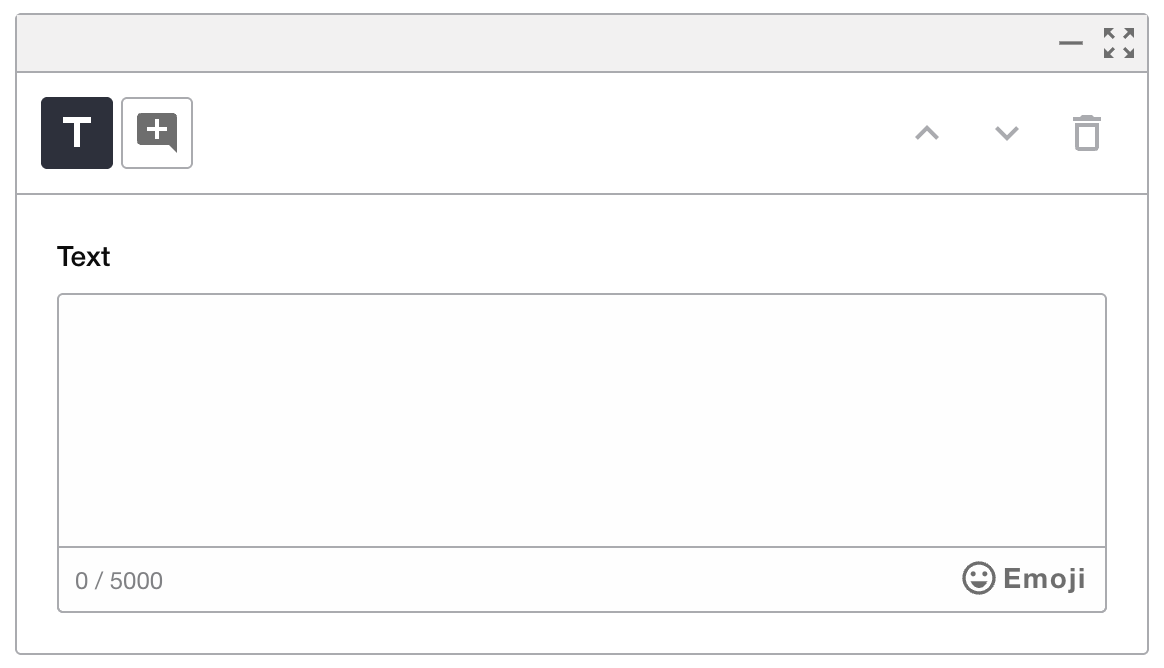Toggle the dark T text mode button
1164x668 pixels.
pyautogui.click(x=77, y=133)
